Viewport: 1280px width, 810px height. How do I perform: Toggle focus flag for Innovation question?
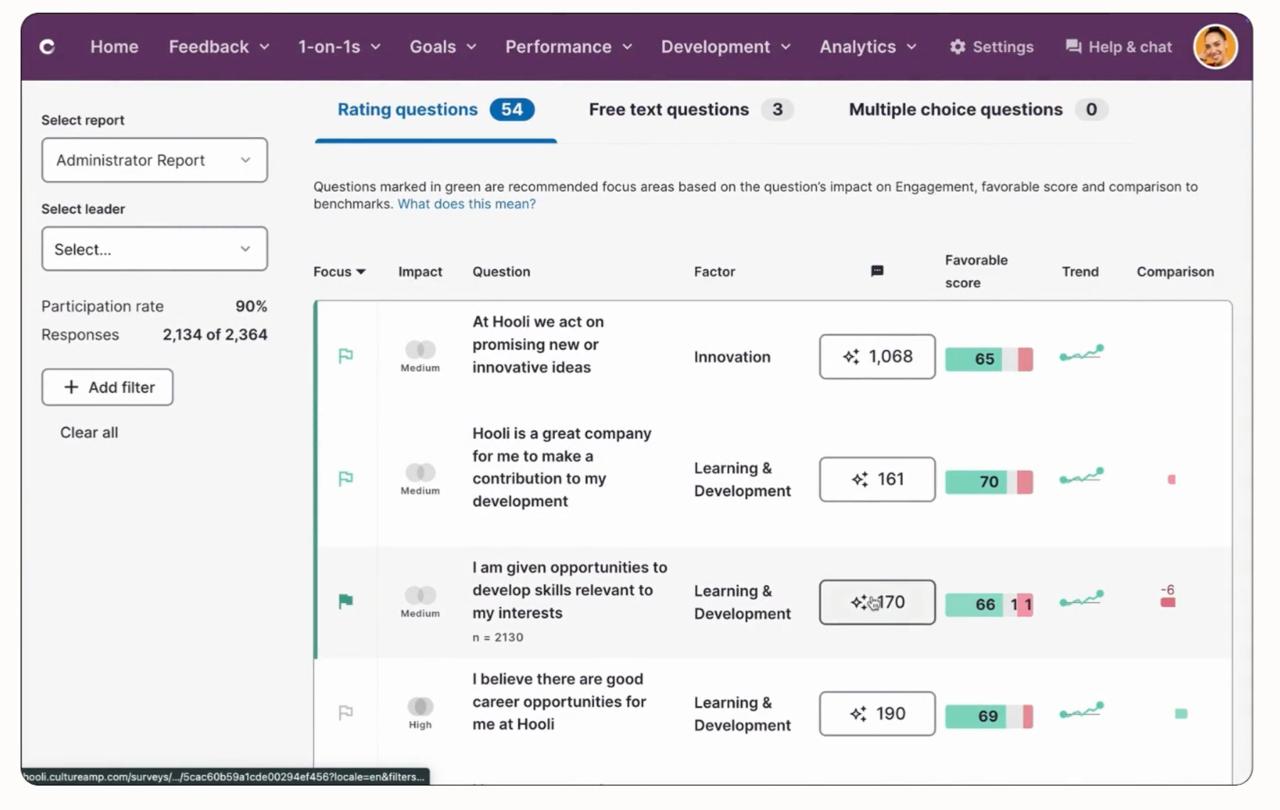coord(346,356)
